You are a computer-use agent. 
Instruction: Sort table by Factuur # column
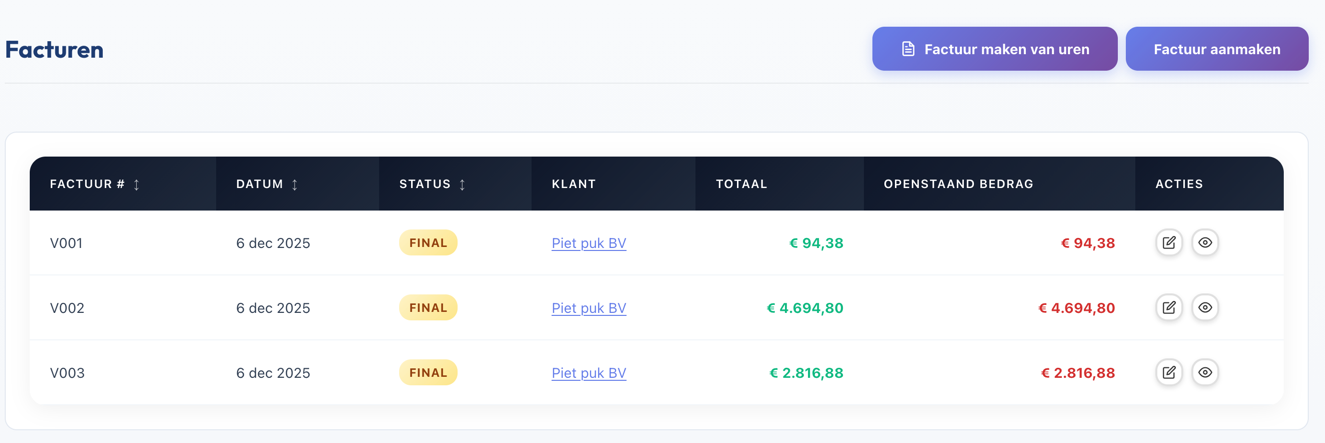pos(96,184)
